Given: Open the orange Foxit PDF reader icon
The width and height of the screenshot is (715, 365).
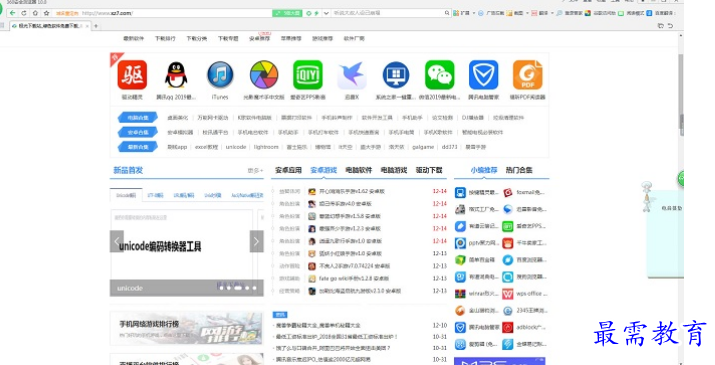Looking at the screenshot, I should click(x=528, y=75).
